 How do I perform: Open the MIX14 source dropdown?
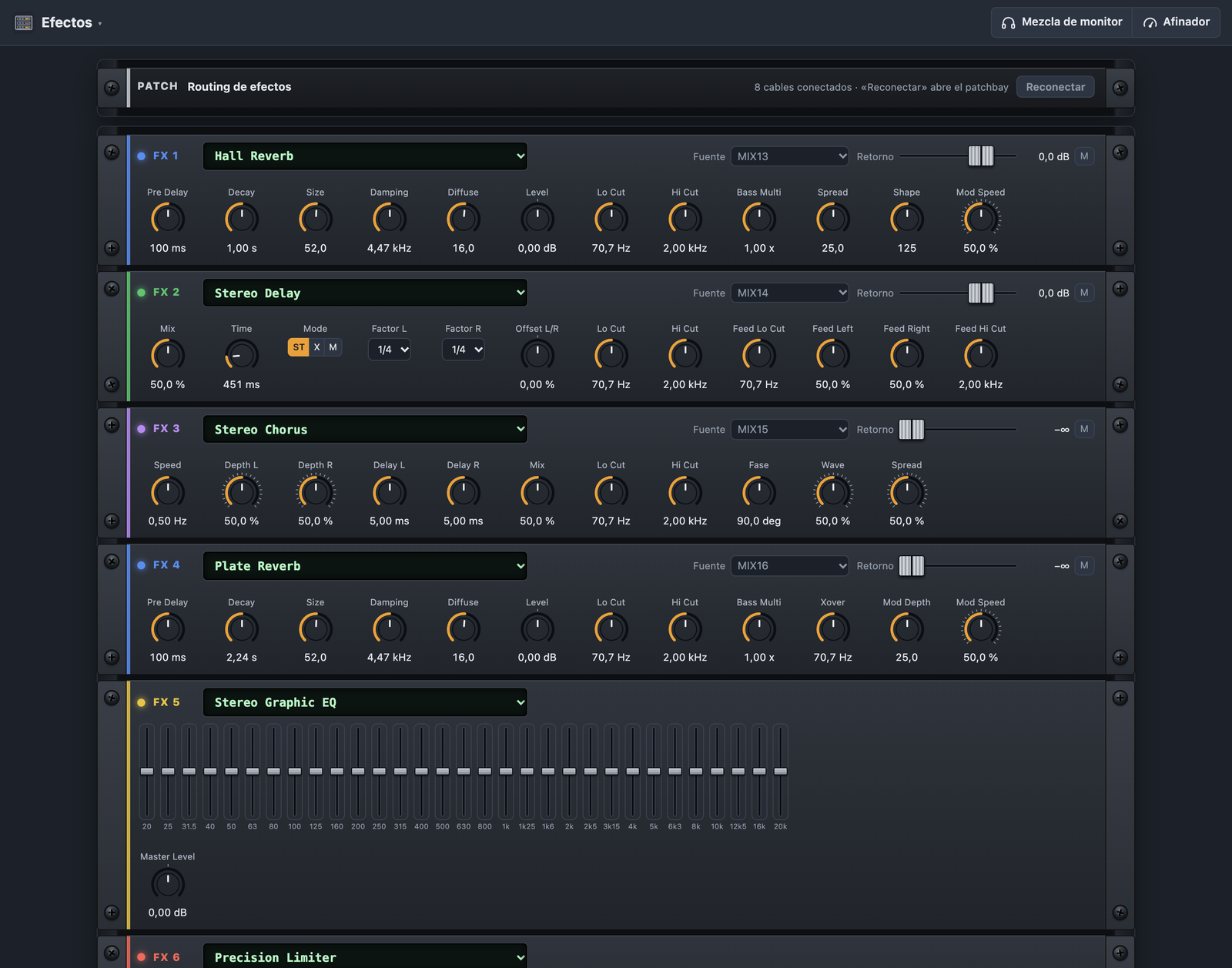click(789, 293)
